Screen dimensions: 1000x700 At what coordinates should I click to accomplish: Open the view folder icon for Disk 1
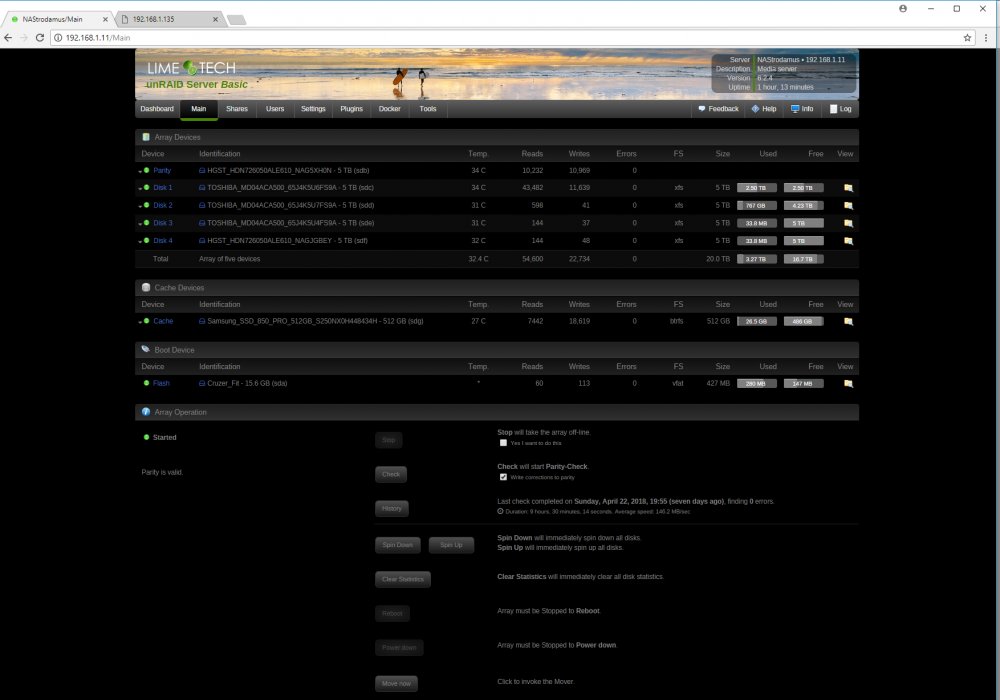[848, 188]
